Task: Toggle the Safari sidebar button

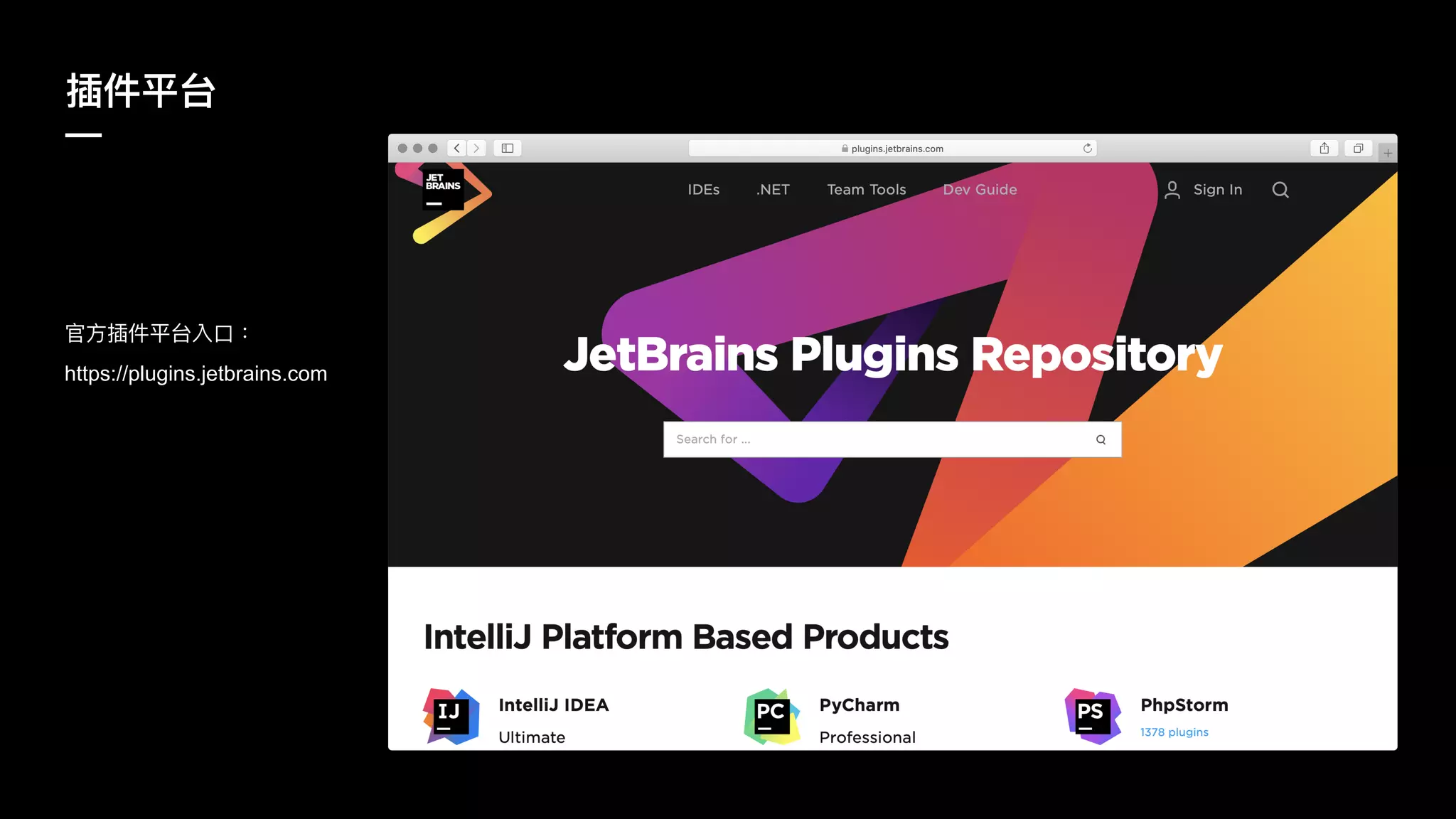Action: click(508, 148)
